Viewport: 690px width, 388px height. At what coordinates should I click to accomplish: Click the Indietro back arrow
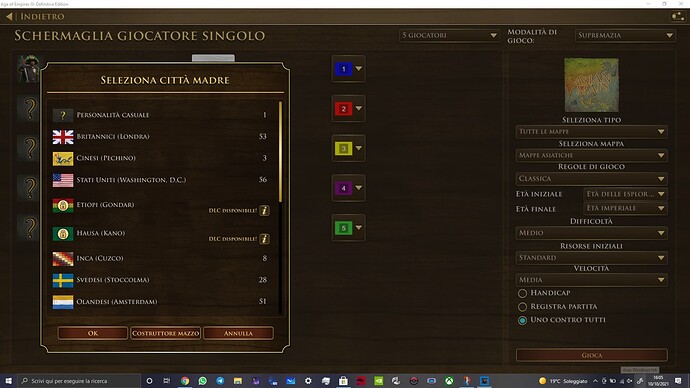point(9,17)
